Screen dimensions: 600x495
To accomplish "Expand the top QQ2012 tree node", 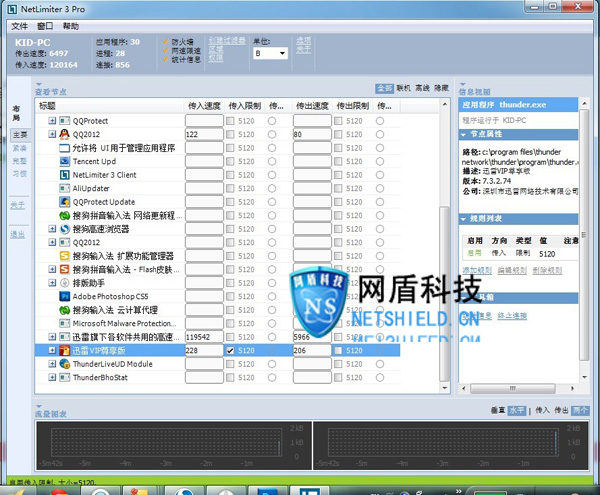I will [52, 134].
